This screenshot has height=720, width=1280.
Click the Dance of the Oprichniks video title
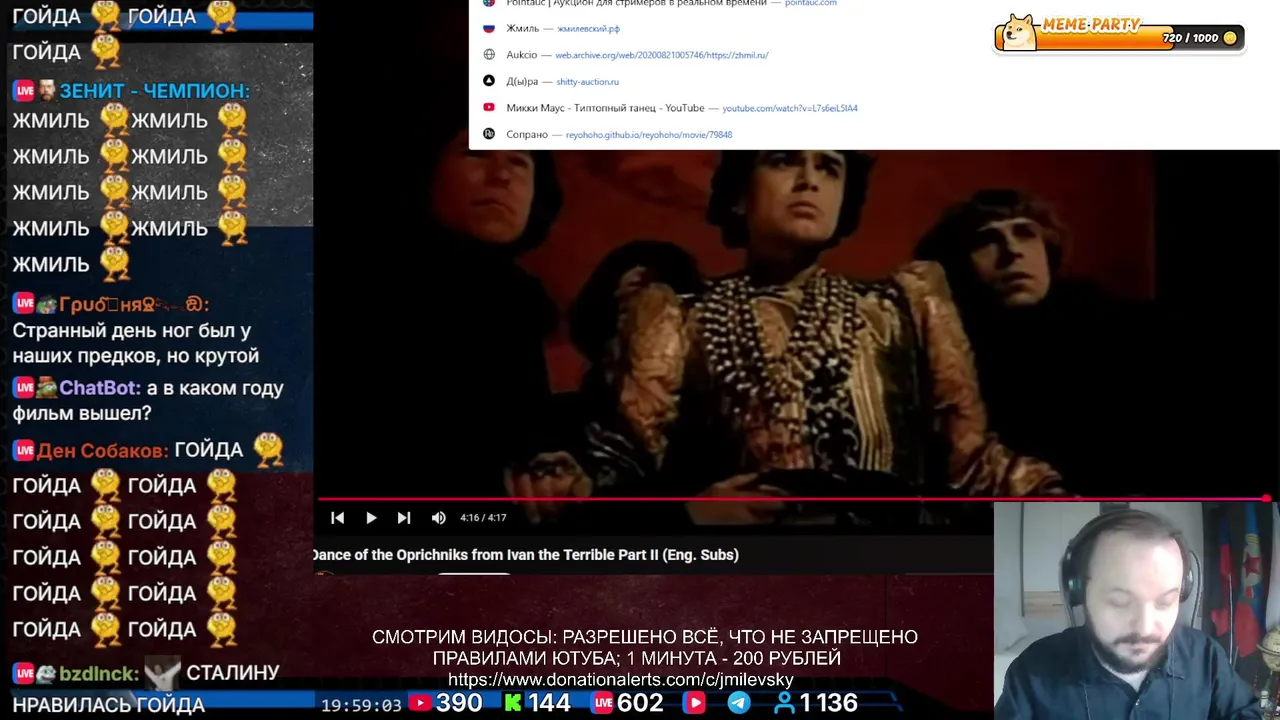click(x=526, y=555)
